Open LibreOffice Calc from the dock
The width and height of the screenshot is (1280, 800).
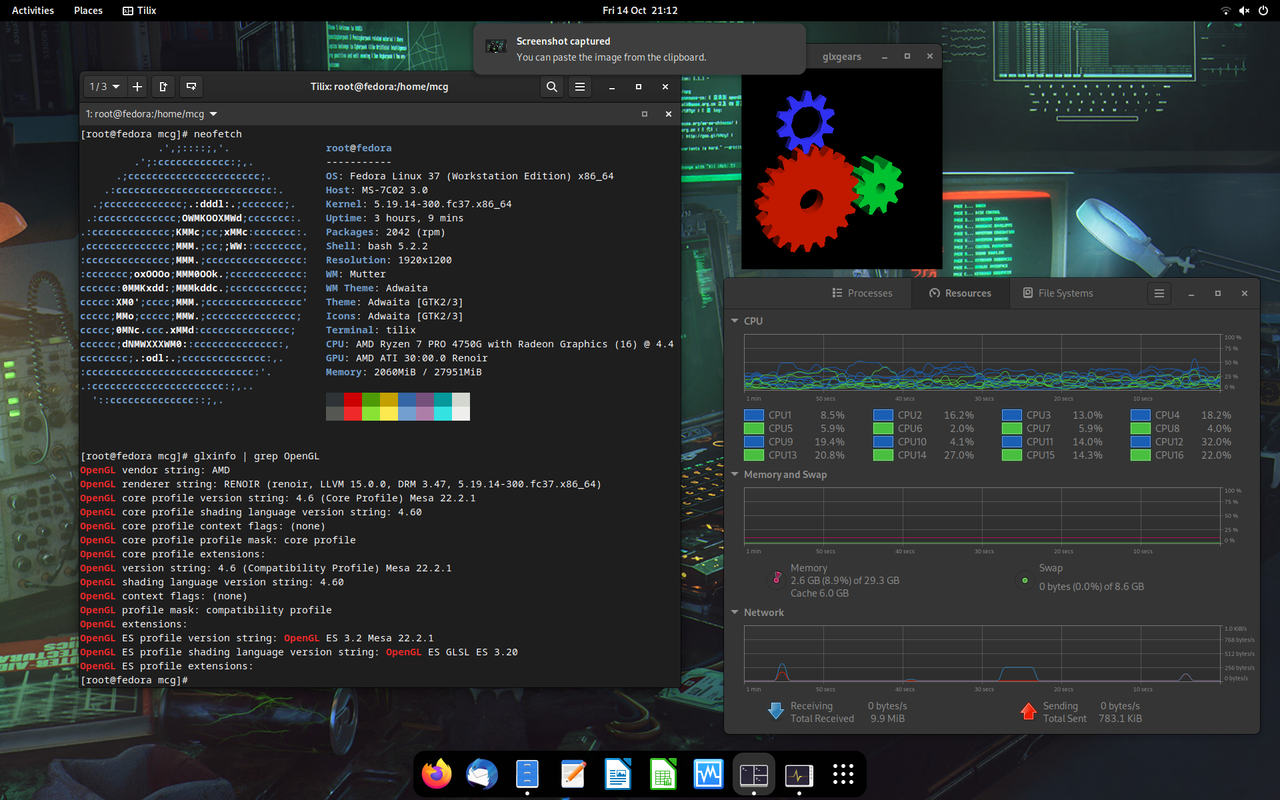(662, 774)
